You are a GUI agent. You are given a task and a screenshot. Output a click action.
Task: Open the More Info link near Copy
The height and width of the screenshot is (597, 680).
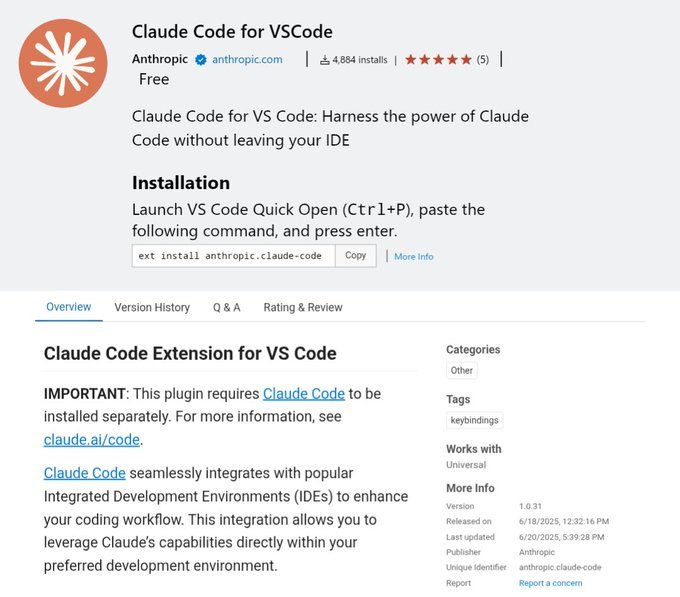pyautogui.click(x=414, y=257)
